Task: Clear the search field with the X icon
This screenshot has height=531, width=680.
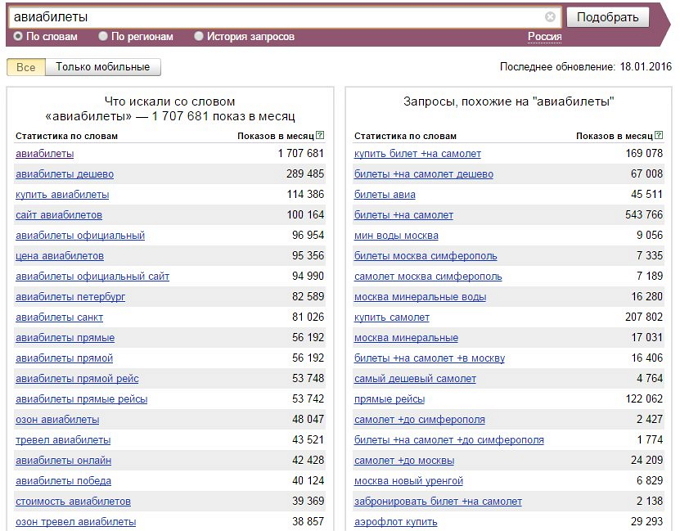Action: coord(550,17)
